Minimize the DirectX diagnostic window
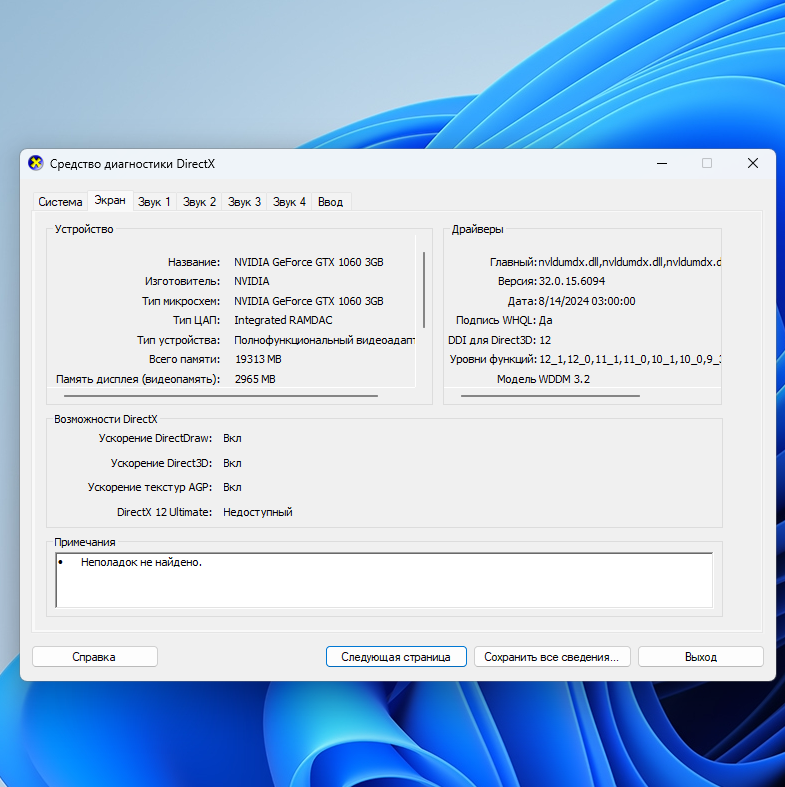Viewport: 785px width, 787px height. 662,164
